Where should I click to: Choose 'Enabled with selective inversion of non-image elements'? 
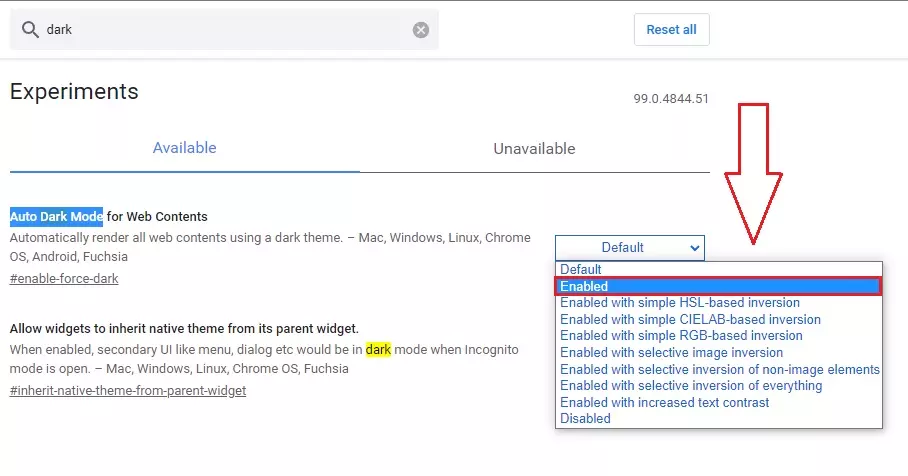tap(719, 369)
